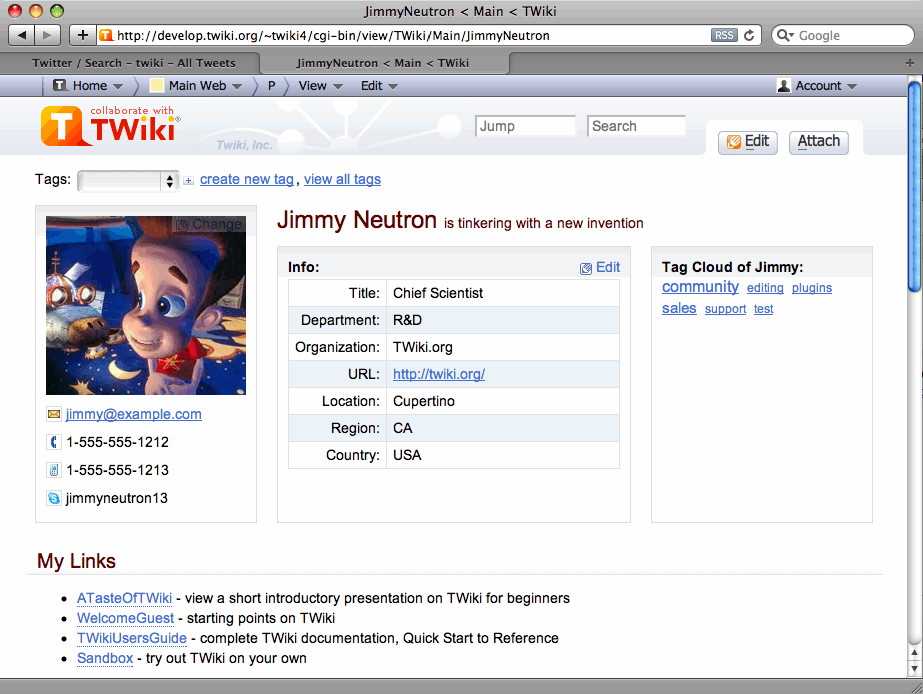This screenshot has height=694, width=923.
Task: Click the TWiki logo icon
Action: (x=61, y=126)
